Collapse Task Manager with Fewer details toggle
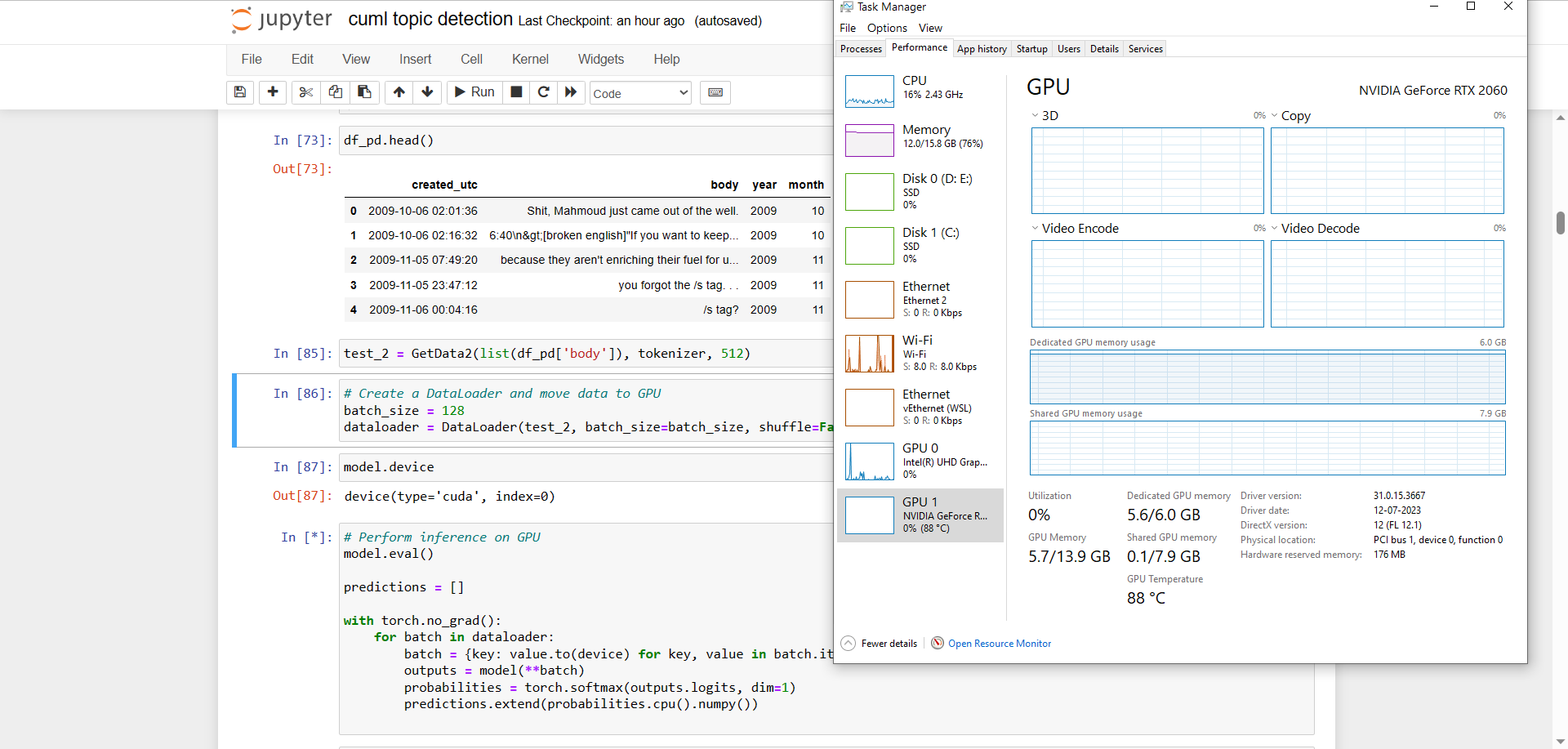Image resolution: width=1568 pixels, height=749 pixels. coord(879,643)
